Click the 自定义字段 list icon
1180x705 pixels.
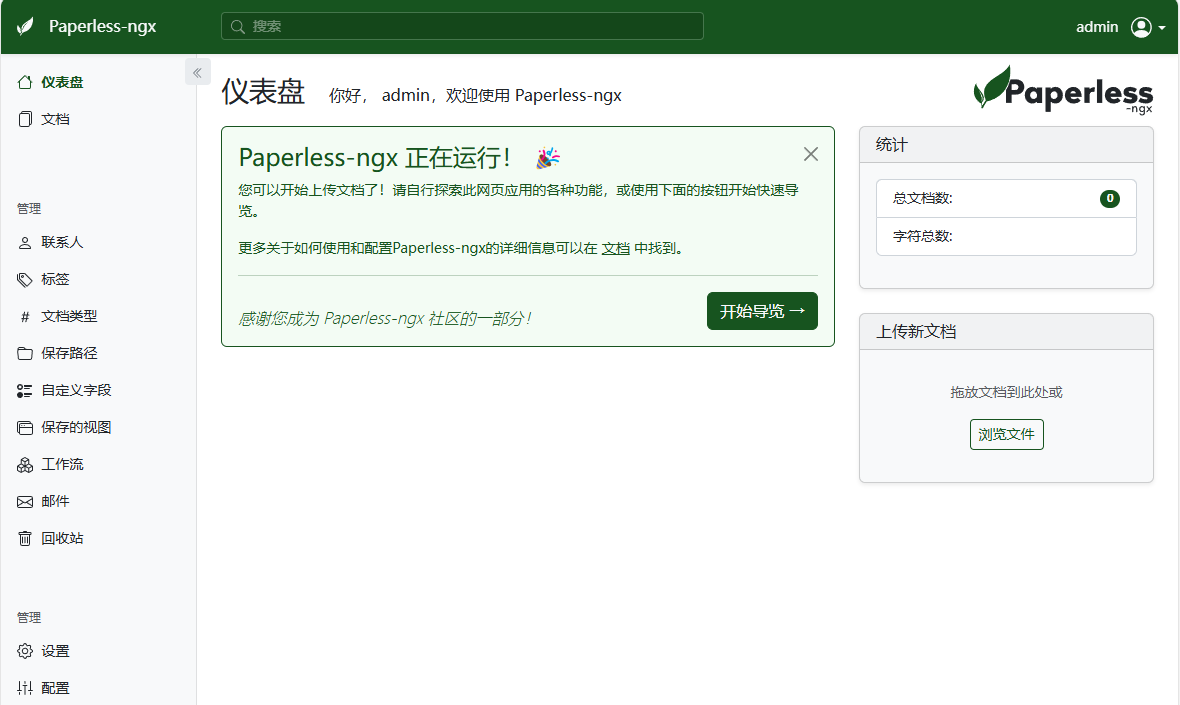tap(25, 390)
